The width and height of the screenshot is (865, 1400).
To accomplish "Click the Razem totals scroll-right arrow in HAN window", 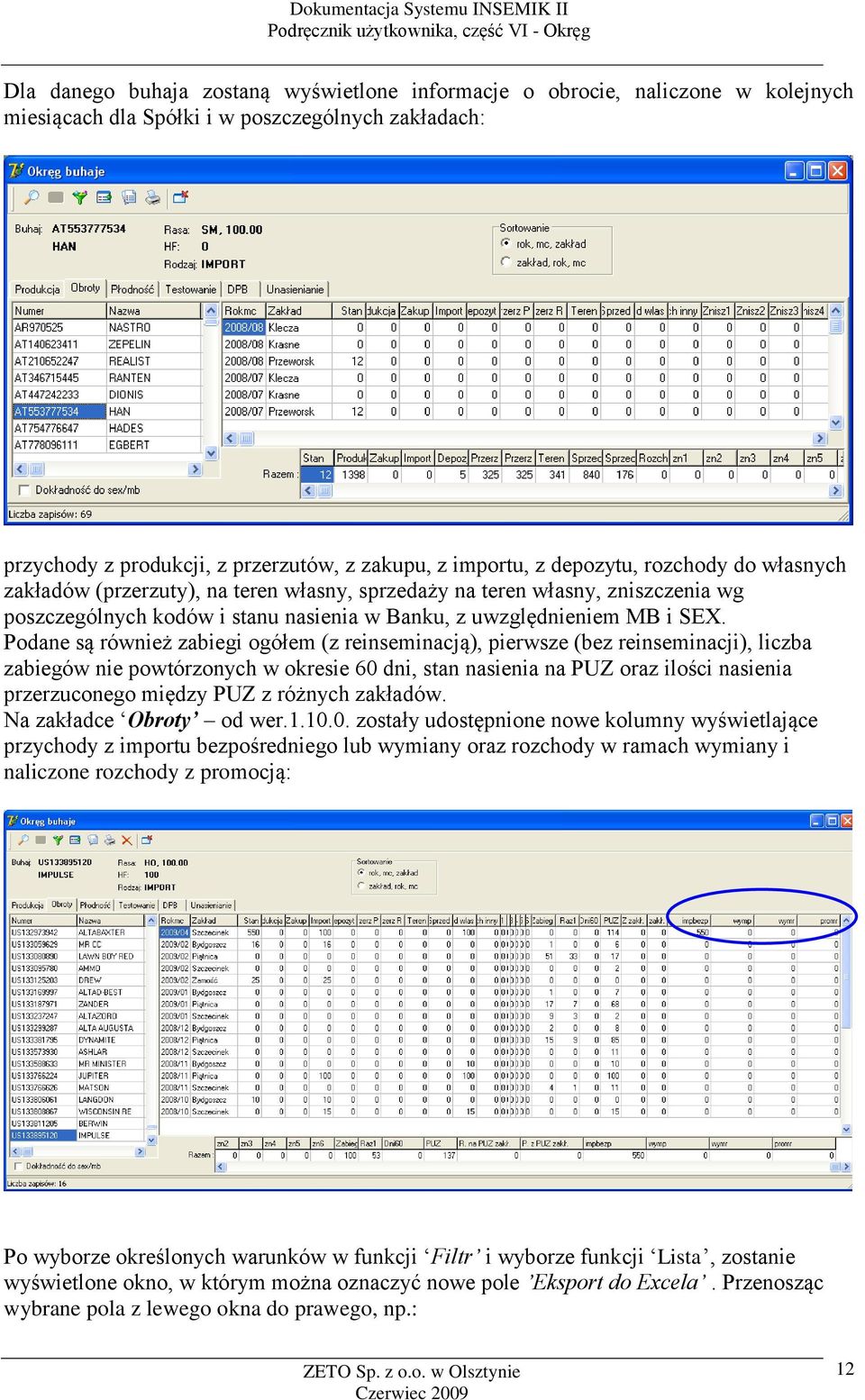I will pyautogui.click(x=835, y=491).
